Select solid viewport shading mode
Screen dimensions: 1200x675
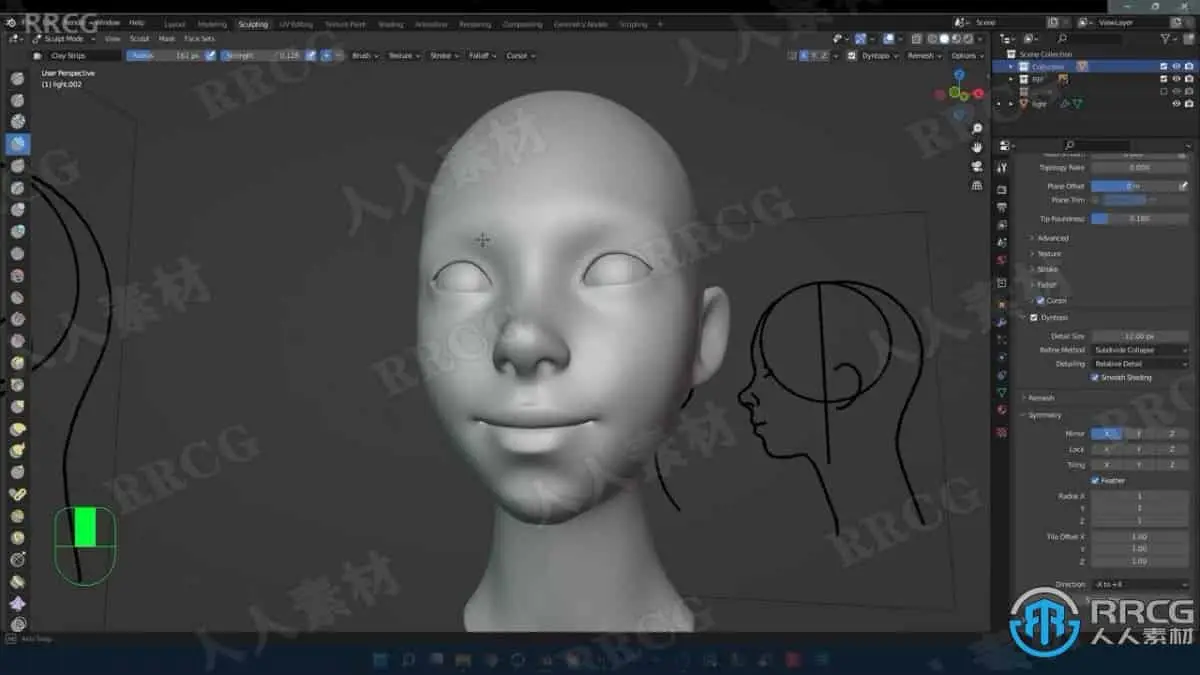pyautogui.click(x=944, y=39)
